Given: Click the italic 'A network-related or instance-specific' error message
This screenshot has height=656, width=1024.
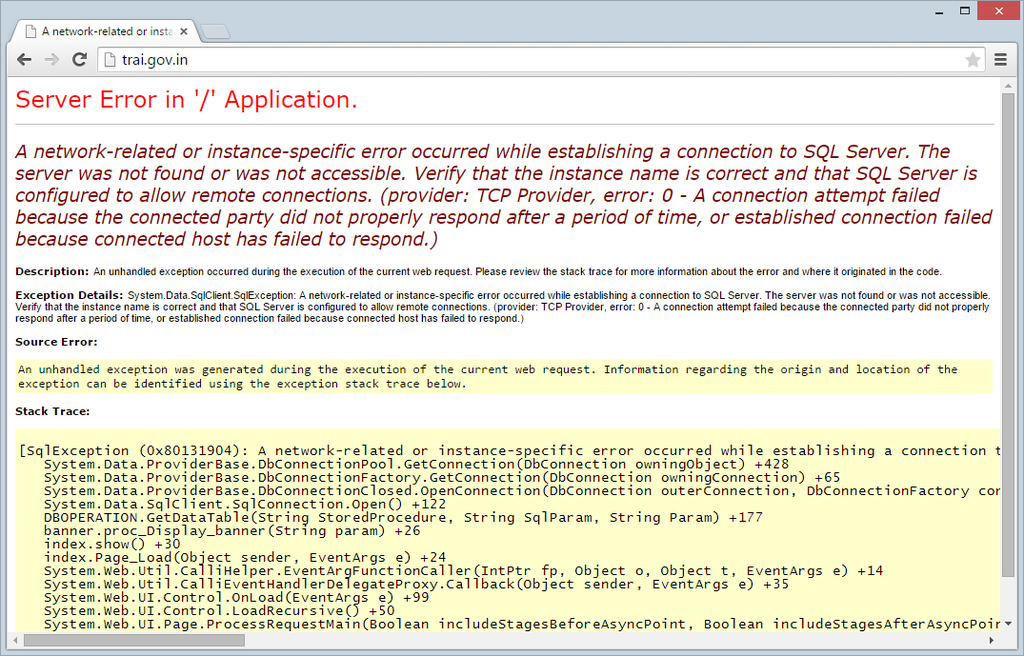Looking at the screenshot, I should coord(504,195).
